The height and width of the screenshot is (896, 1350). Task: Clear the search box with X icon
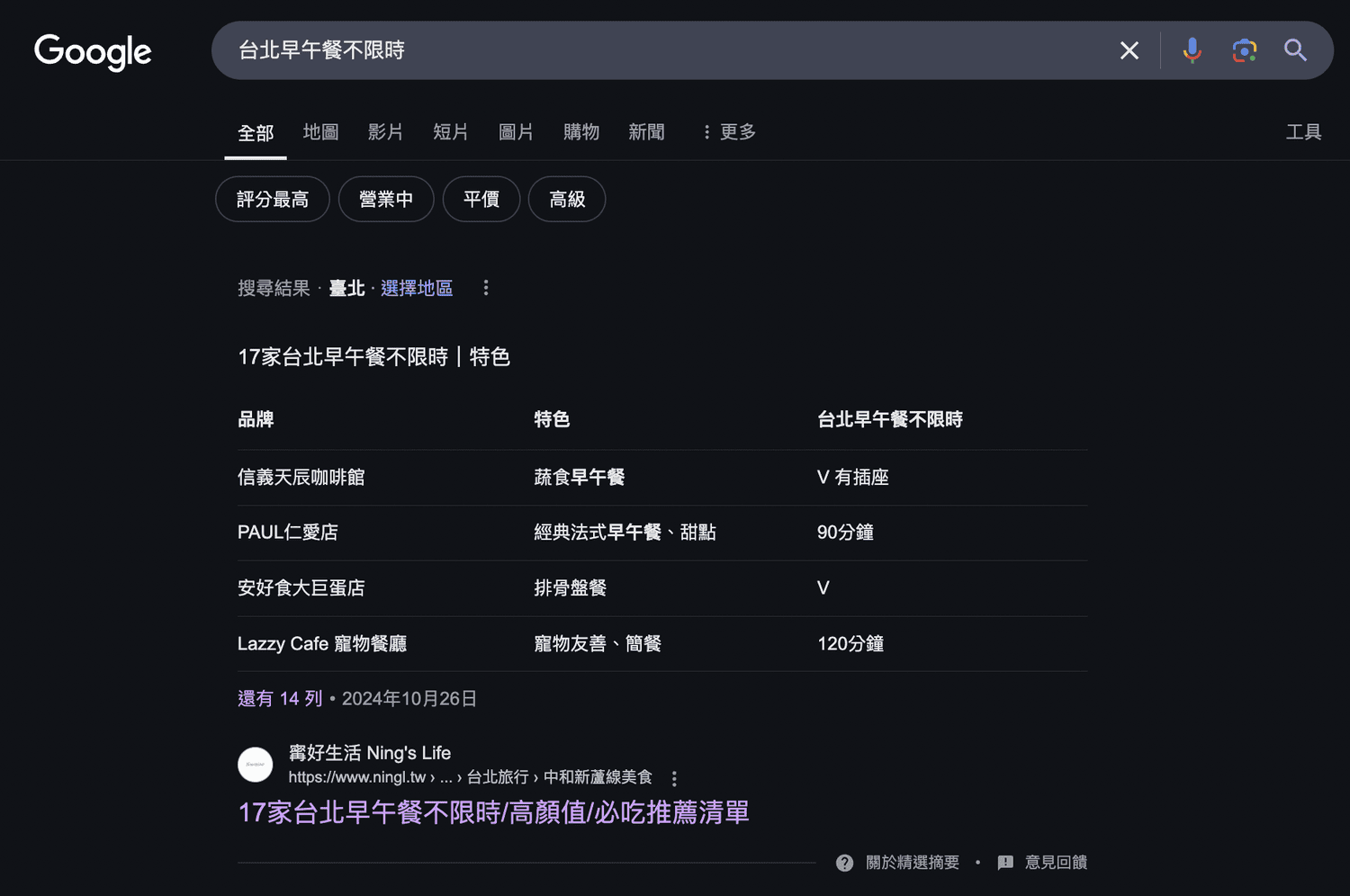coord(1129,50)
